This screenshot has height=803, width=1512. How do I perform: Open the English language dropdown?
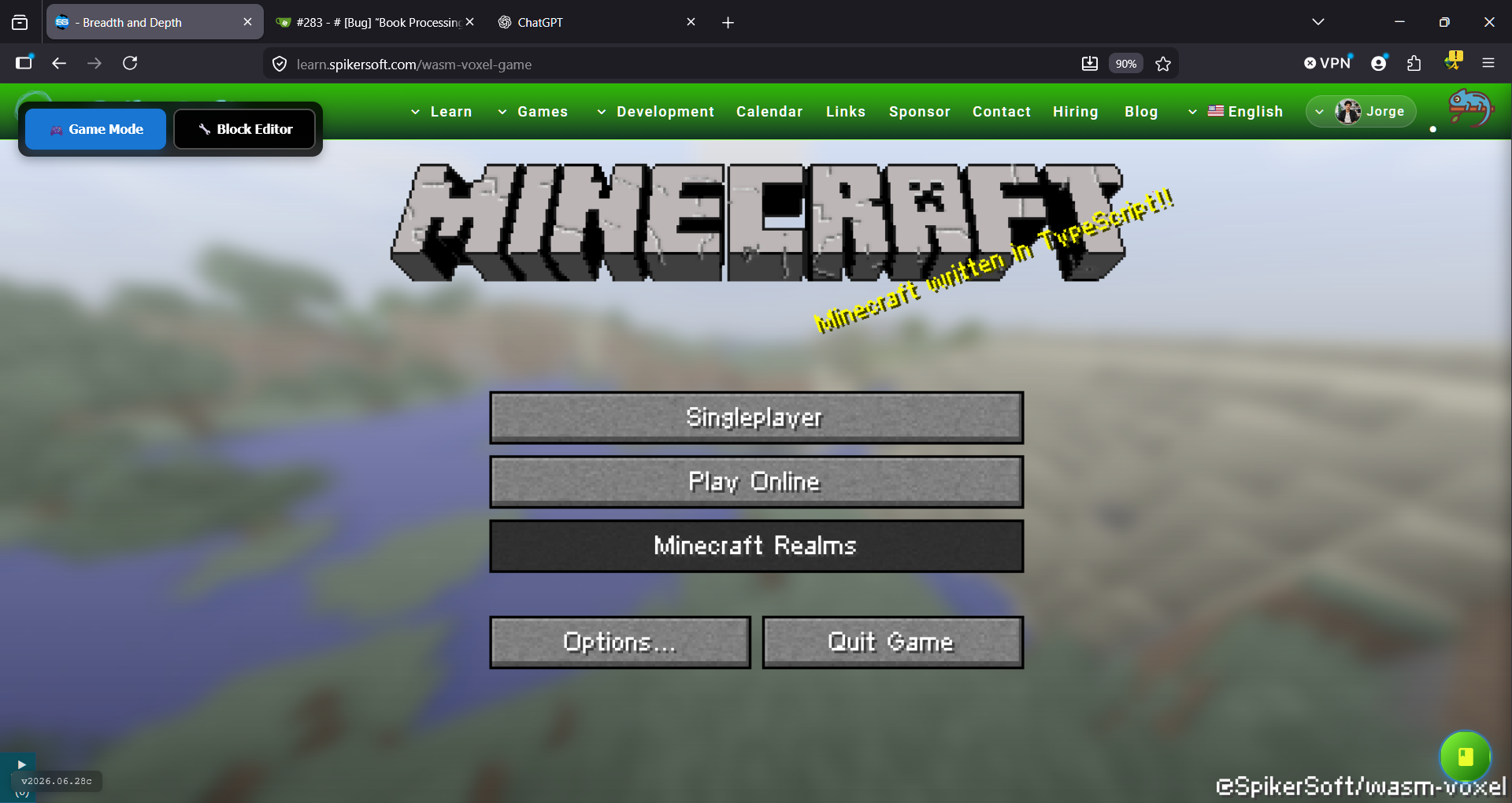pos(1236,112)
